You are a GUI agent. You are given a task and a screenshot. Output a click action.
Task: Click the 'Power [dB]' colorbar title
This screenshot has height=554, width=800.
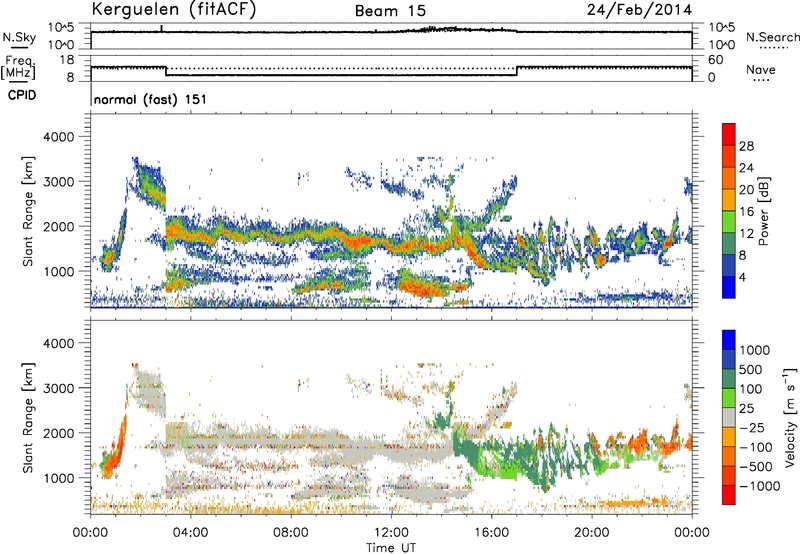pos(763,211)
